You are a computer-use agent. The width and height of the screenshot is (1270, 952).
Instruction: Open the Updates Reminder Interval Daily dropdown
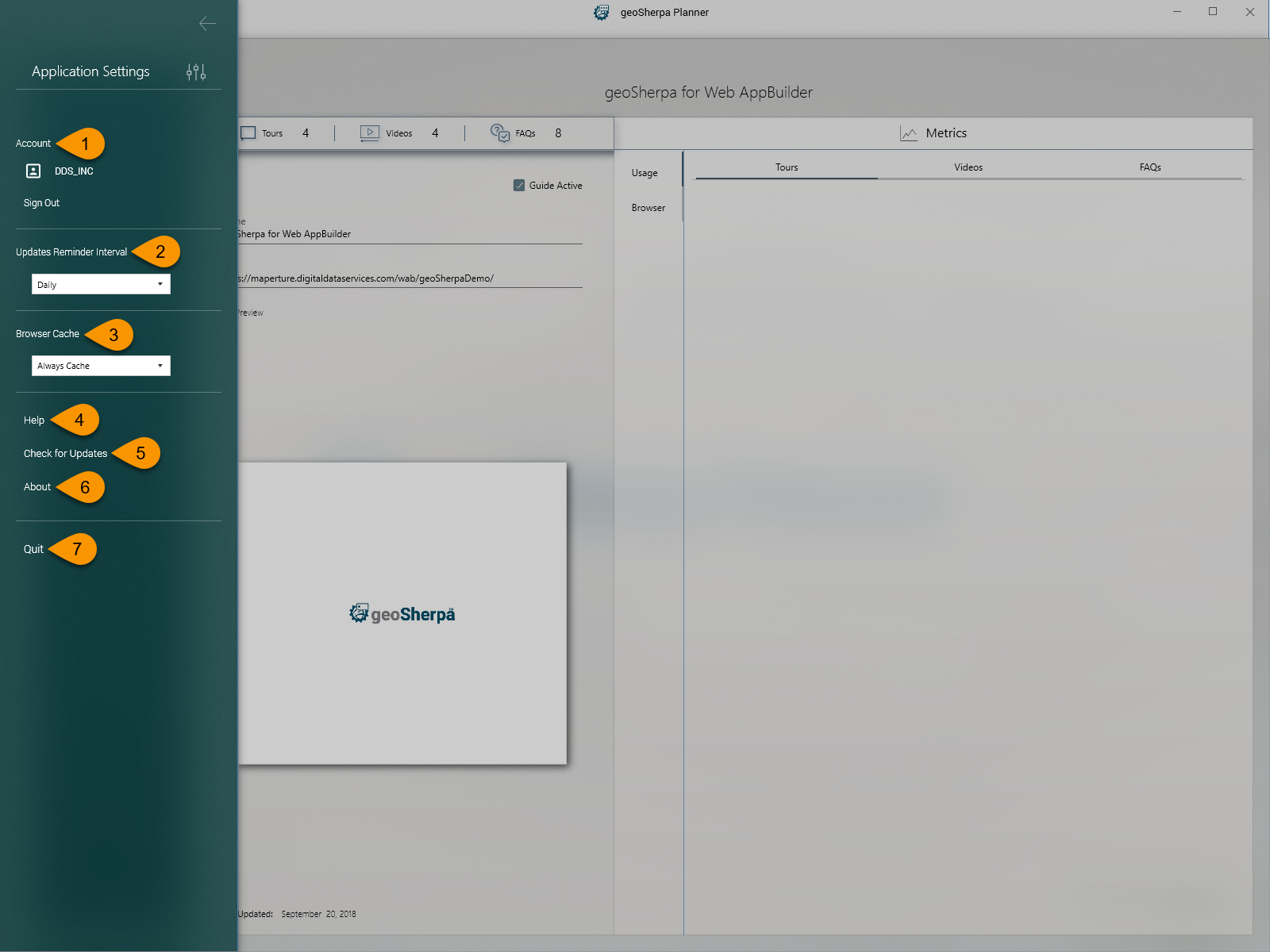(101, 284)
